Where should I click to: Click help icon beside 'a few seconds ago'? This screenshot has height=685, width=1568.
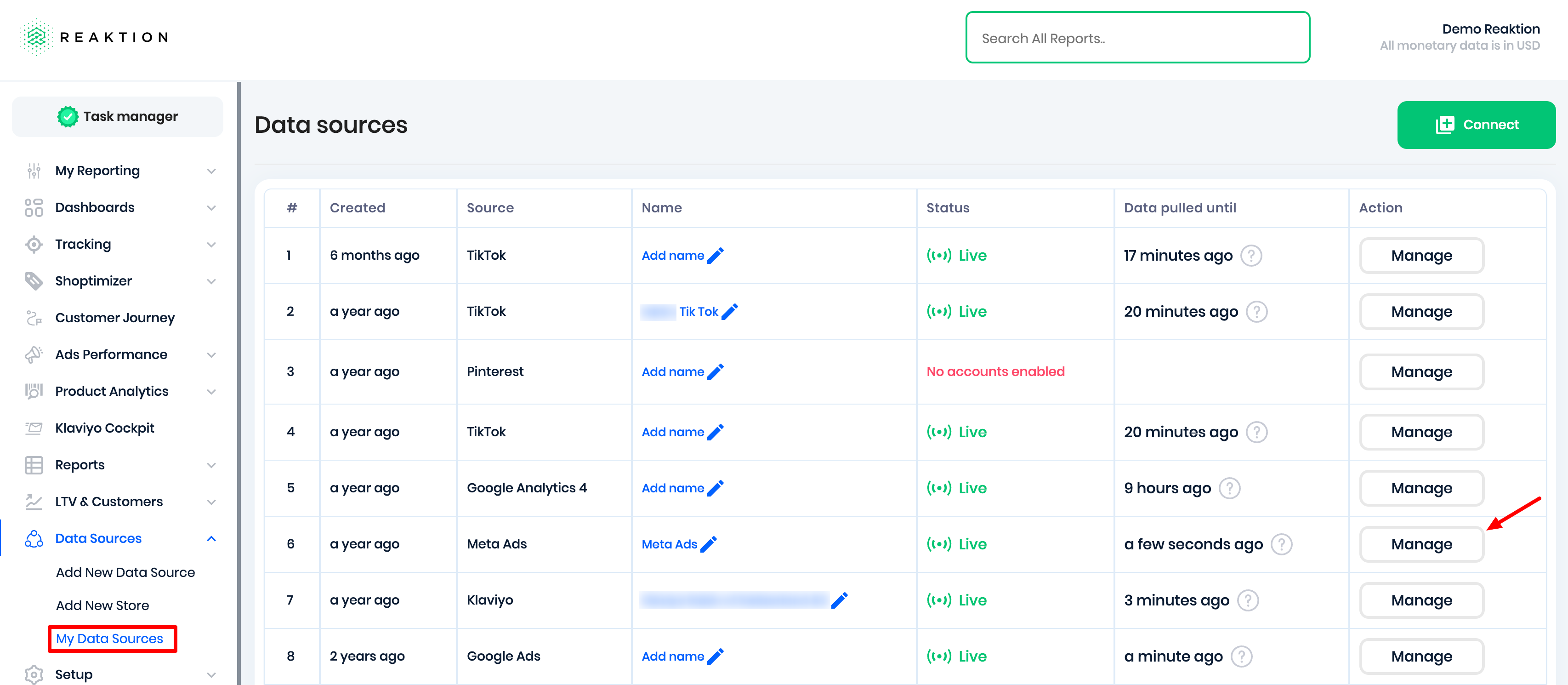coord(1281,544)
